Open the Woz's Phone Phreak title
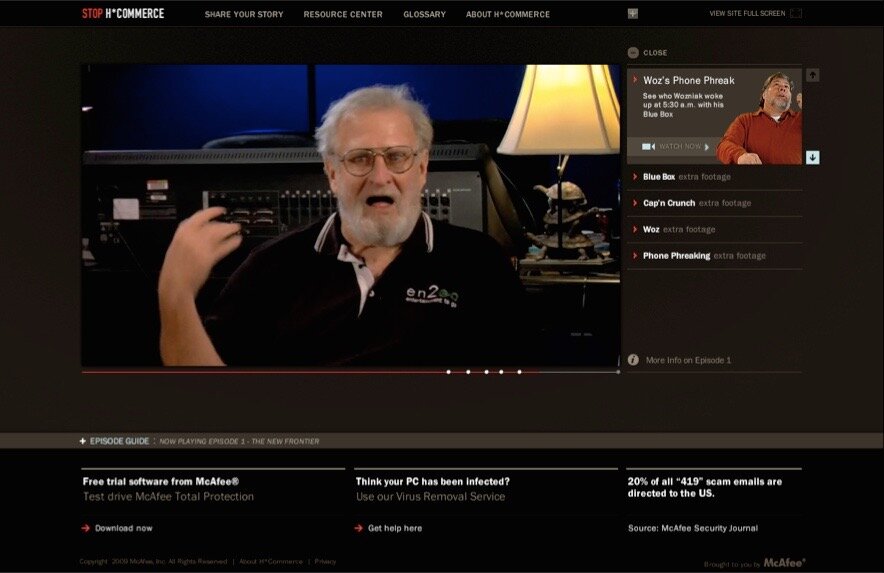Viewport: 884px width, 573px height. tap(688, 81)
